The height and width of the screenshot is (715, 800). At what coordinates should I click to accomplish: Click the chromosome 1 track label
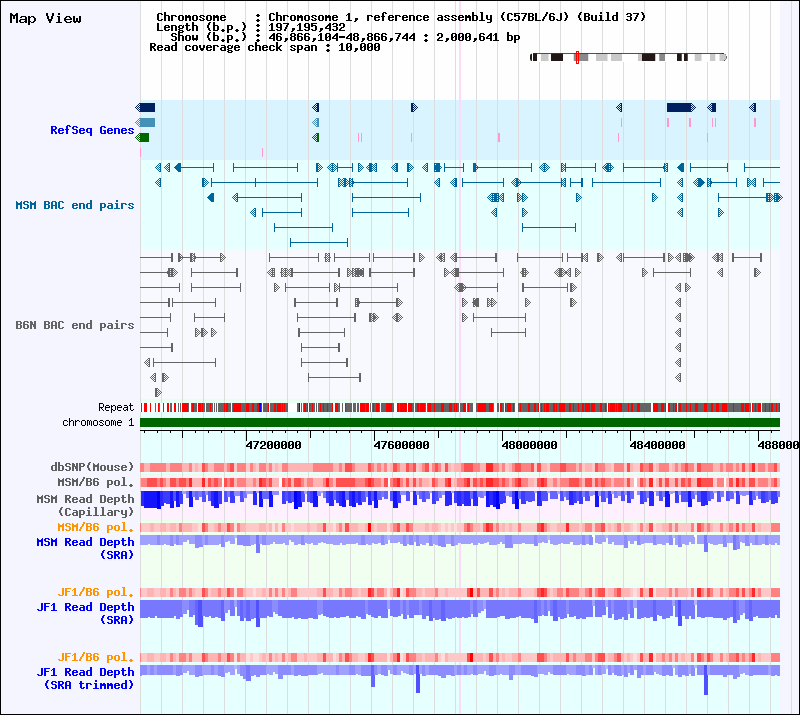pos(98,423)
